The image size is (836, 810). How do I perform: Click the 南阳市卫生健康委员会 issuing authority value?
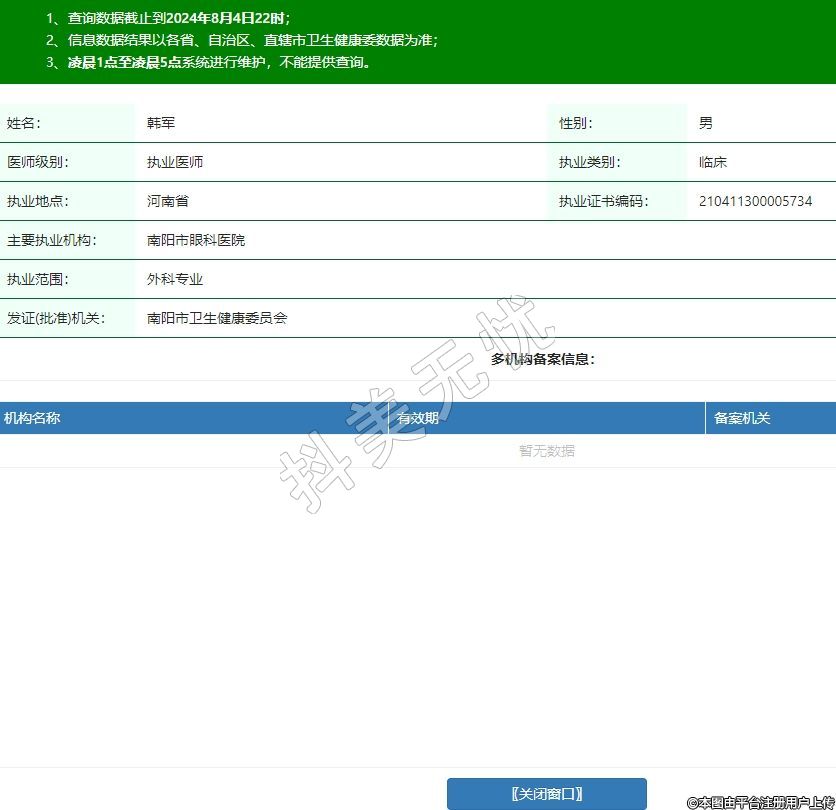pos(217,318)
